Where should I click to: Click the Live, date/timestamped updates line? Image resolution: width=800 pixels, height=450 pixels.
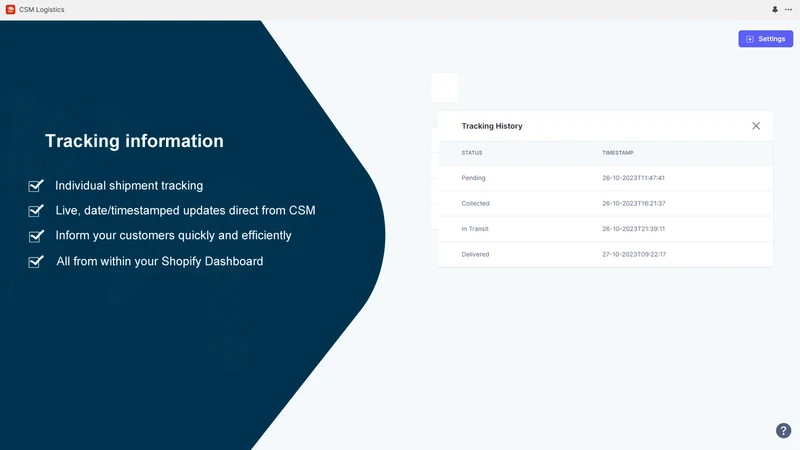pos(185,210)
